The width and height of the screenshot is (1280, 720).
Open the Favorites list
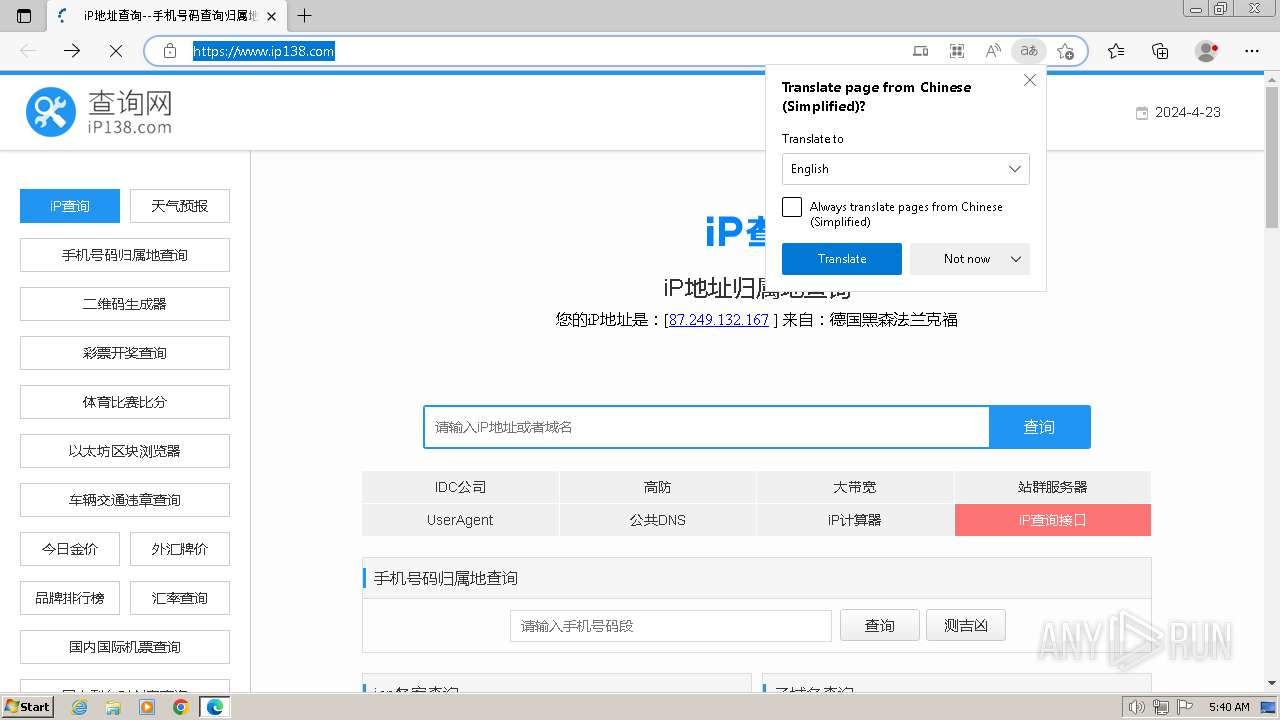click(x=1116, y=51)
